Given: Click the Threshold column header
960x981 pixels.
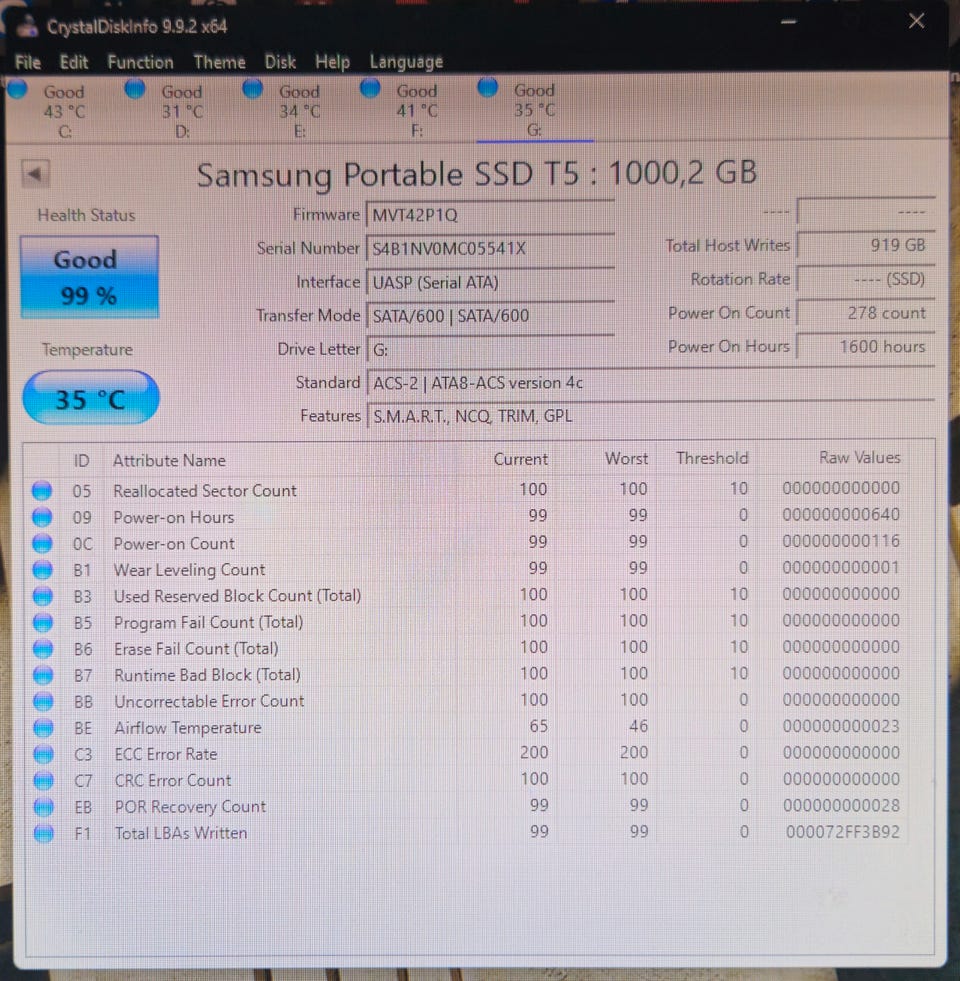Looking at the screenshot, I should [x=712, y=458].
